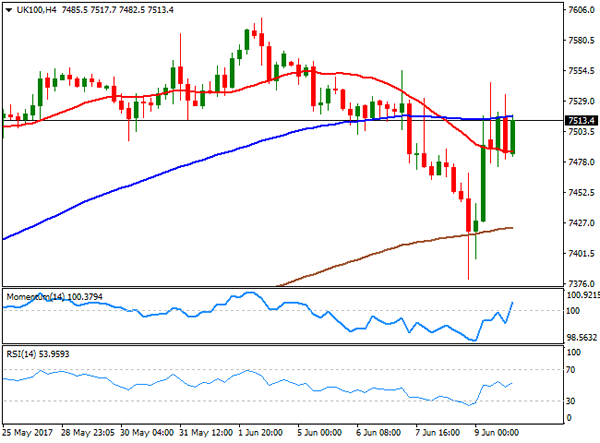Viewport: 600px width, 443px height.
Task: Select the UK100,H4 chart title text
Action: pos(37,10)
